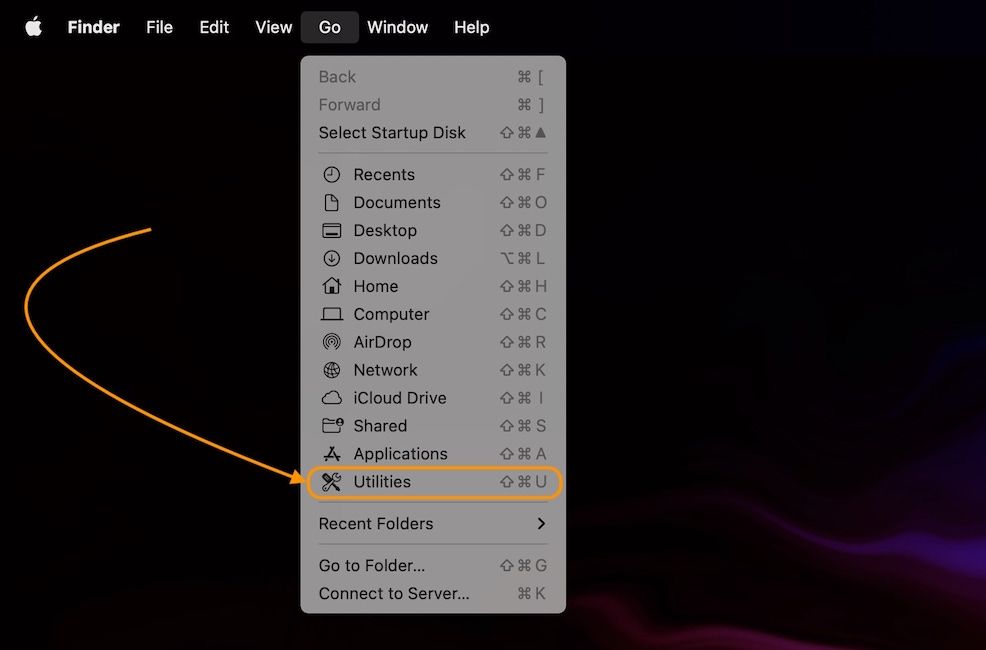
Task: Click the iCloud Drive cloud icon
Action: tap(332, 398)
